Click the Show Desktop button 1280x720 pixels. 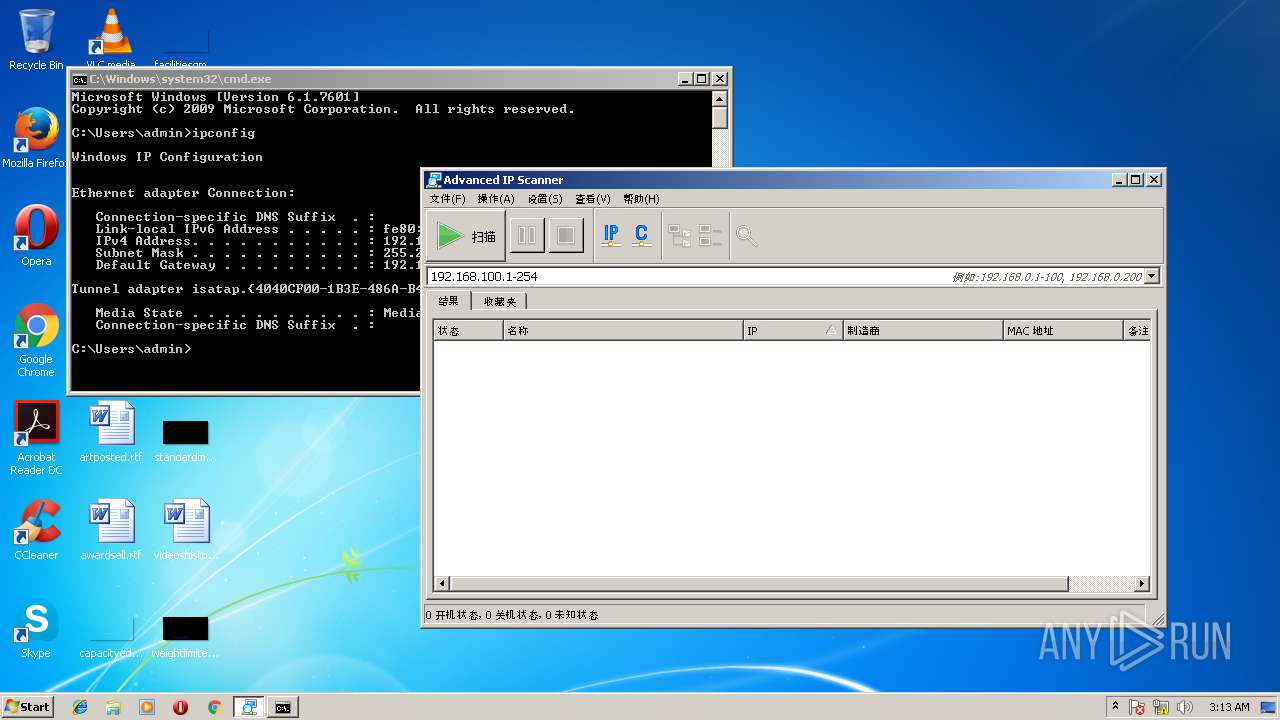pos(1270,707)
